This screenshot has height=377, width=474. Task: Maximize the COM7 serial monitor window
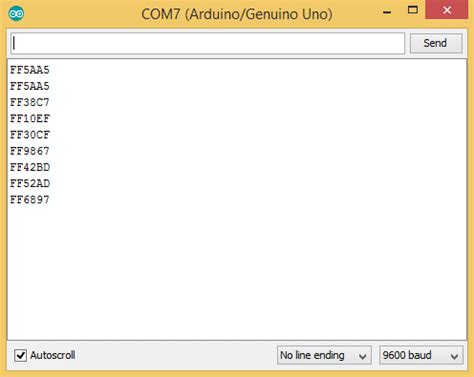tap(413, 10)
